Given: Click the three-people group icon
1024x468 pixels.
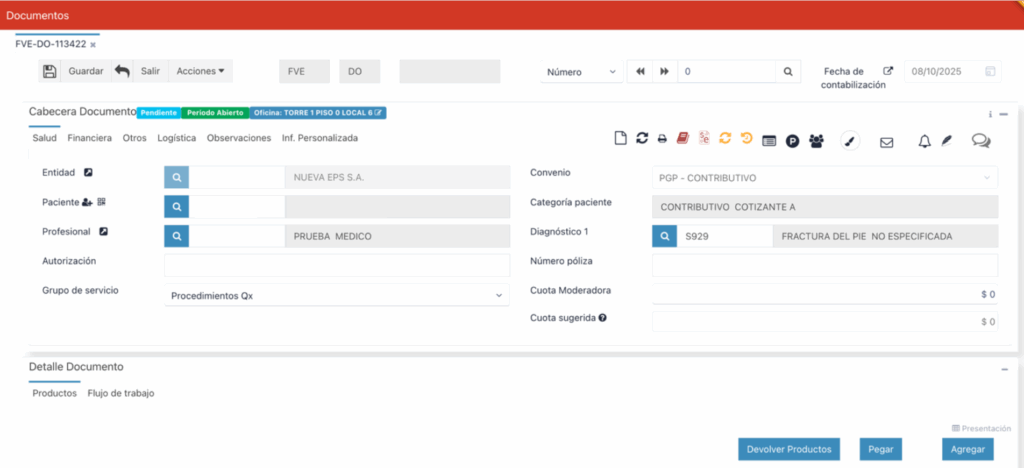Looking at the screenshot, I should point(817,141).
